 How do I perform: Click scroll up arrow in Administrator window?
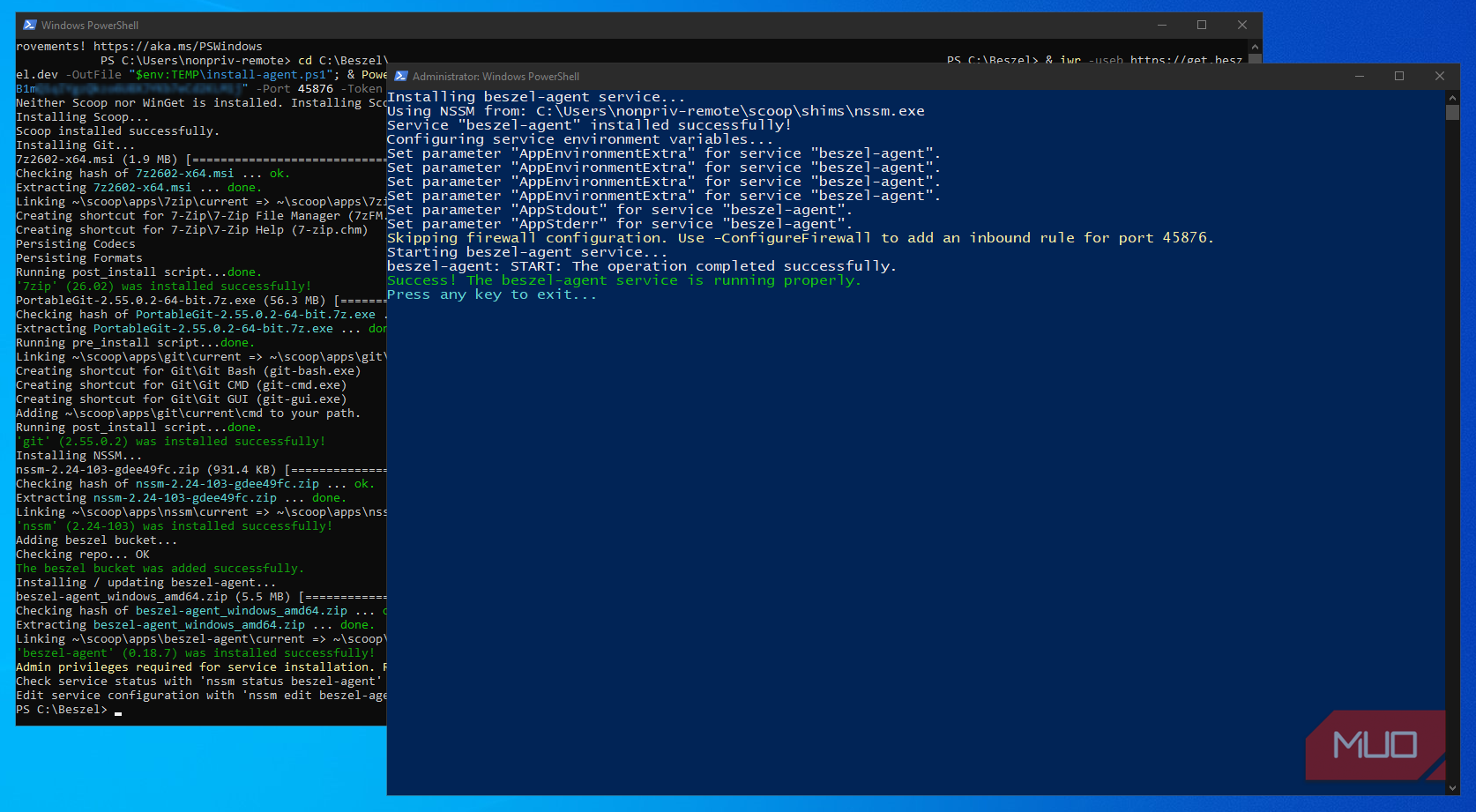point(1452,97)
